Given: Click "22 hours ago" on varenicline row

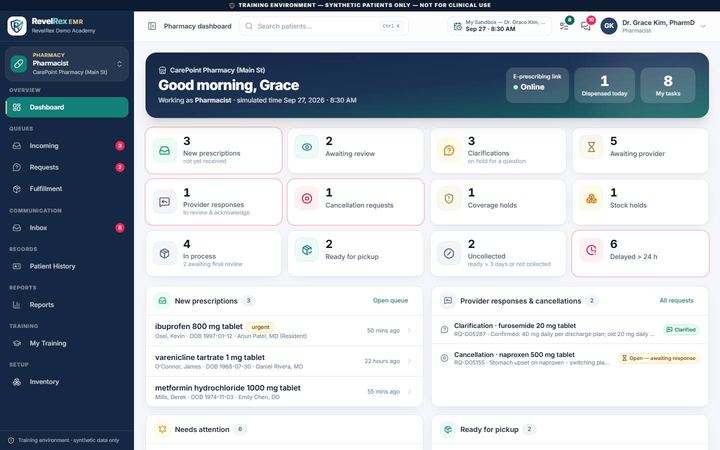Looking at the screenshot, I should (x=382, y=361).
